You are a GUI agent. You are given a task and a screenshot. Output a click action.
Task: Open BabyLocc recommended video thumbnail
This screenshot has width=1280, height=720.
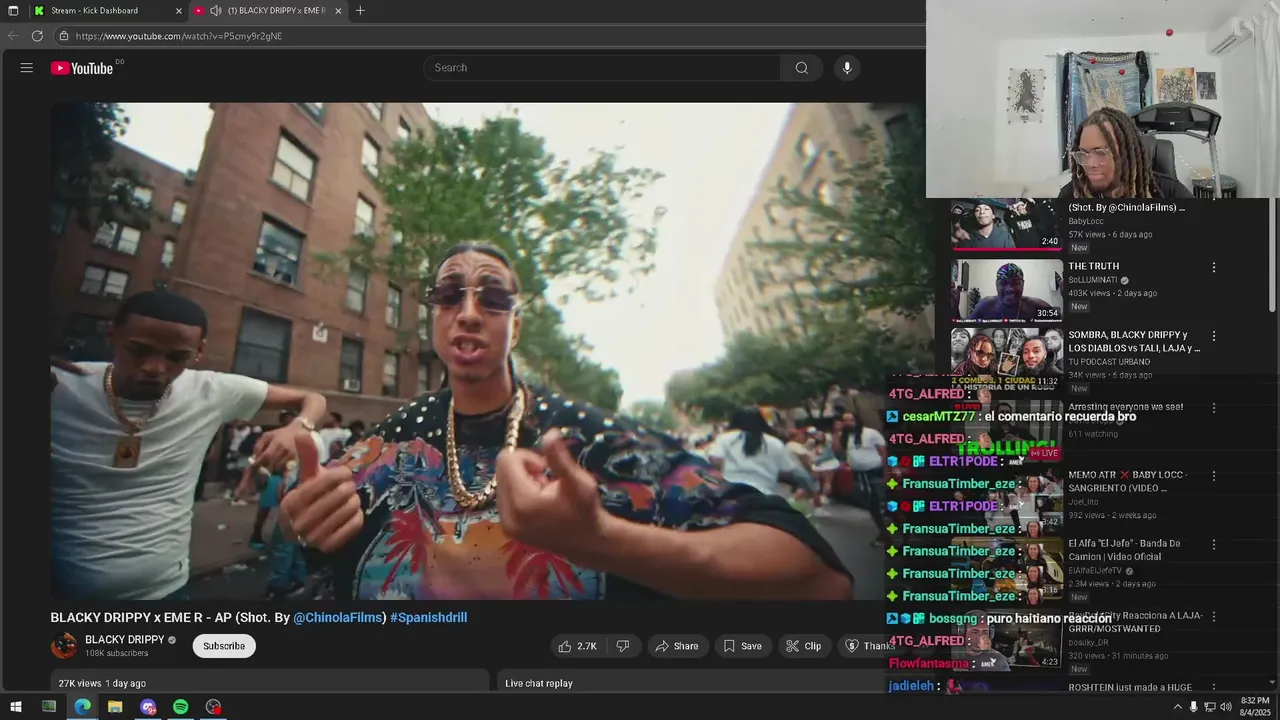tap(1006, 224)
